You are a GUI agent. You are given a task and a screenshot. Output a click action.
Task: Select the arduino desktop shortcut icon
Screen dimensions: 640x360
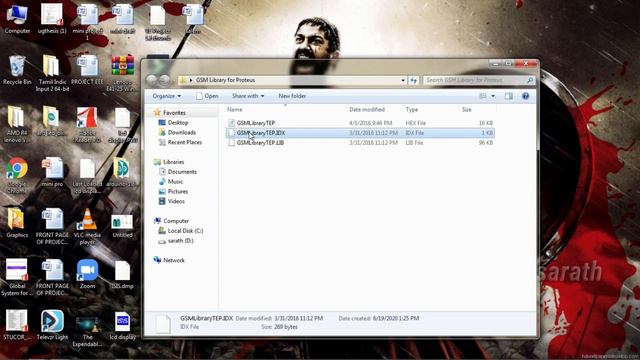click(x=122, y=172)
